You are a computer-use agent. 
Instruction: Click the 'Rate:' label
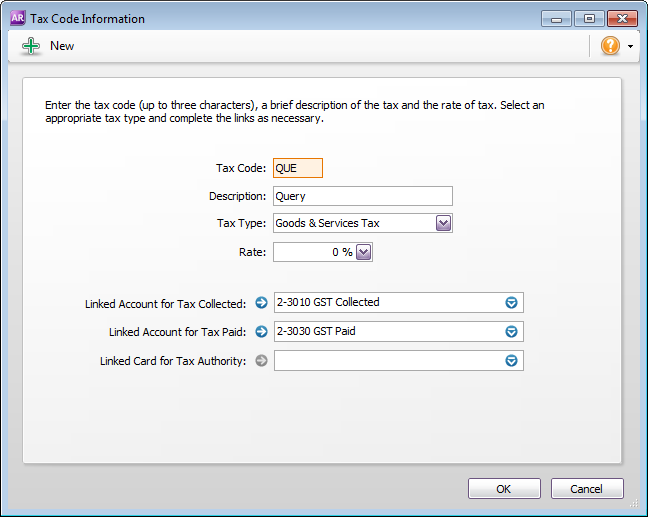coord(253,252)
